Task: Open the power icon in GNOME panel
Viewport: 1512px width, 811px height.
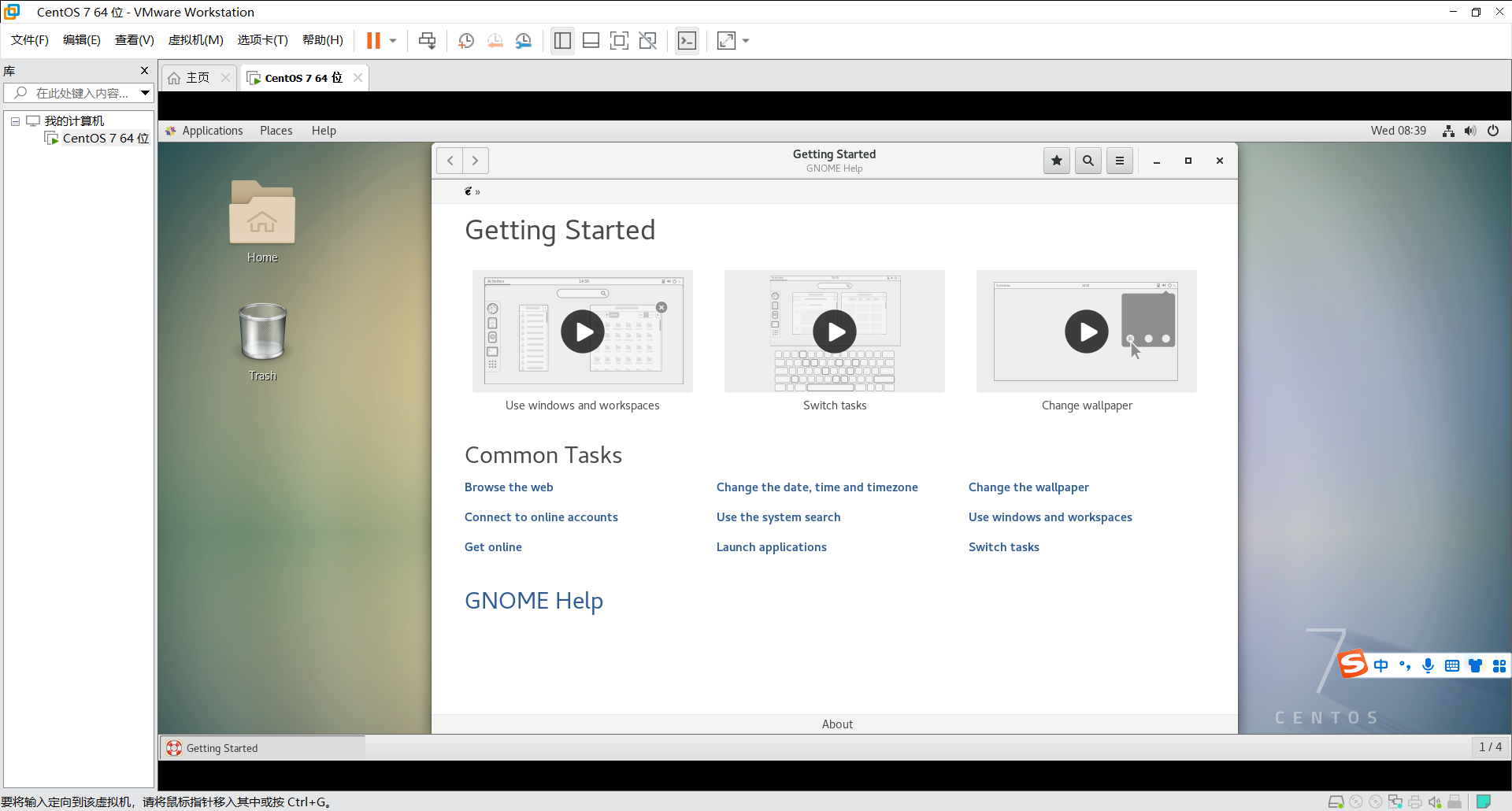Action: [x=1493, y=131]
